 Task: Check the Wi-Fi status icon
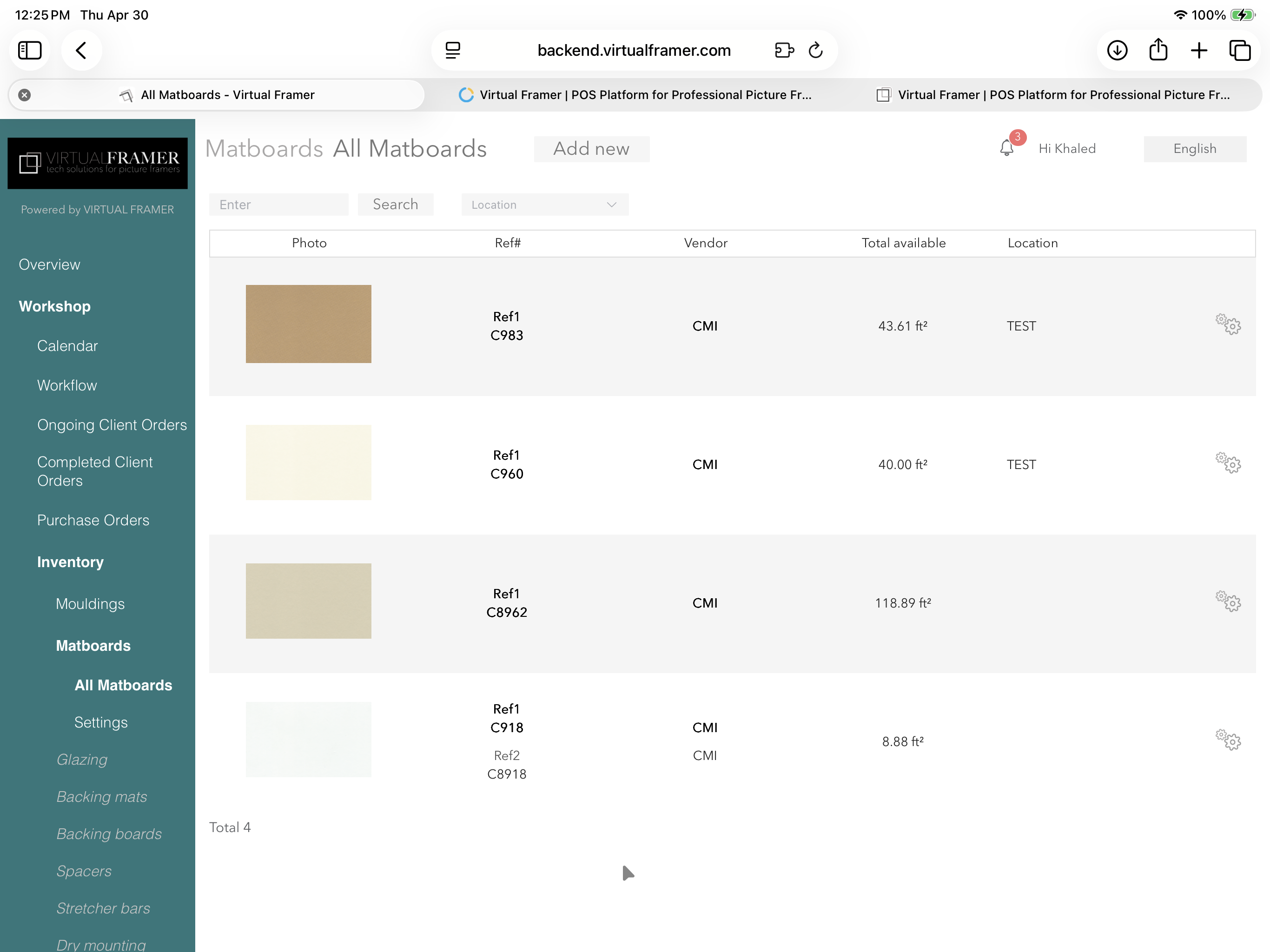tap(1179, 15)
